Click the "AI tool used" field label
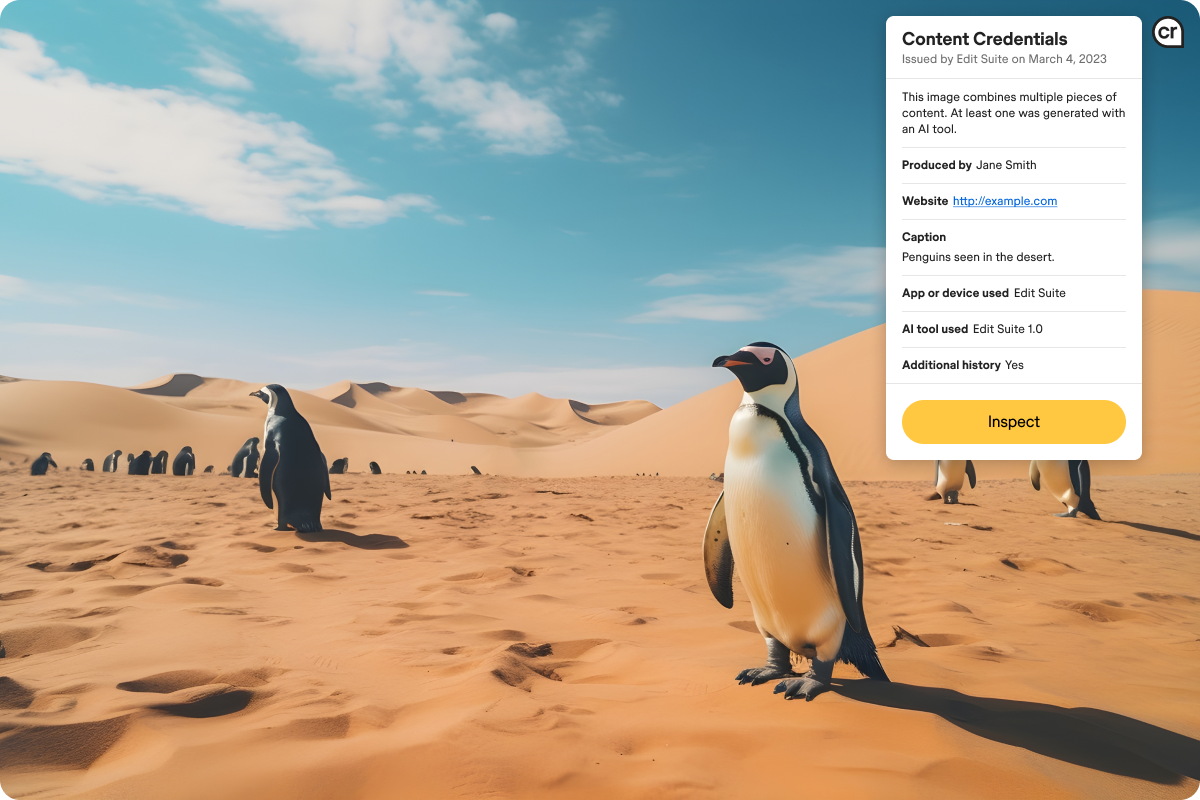Viewport: 1200px width, 800px height. coord(935,329)
